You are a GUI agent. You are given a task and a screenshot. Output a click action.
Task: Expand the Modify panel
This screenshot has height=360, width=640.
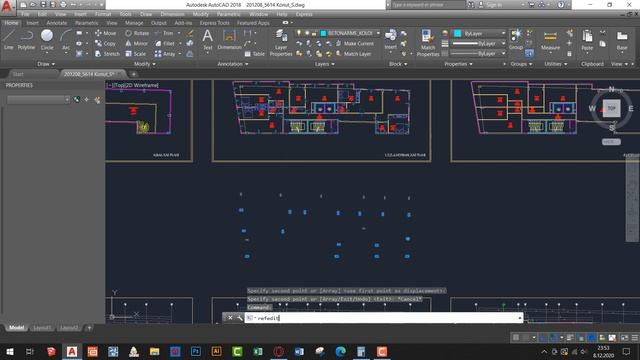click(145, 64)
